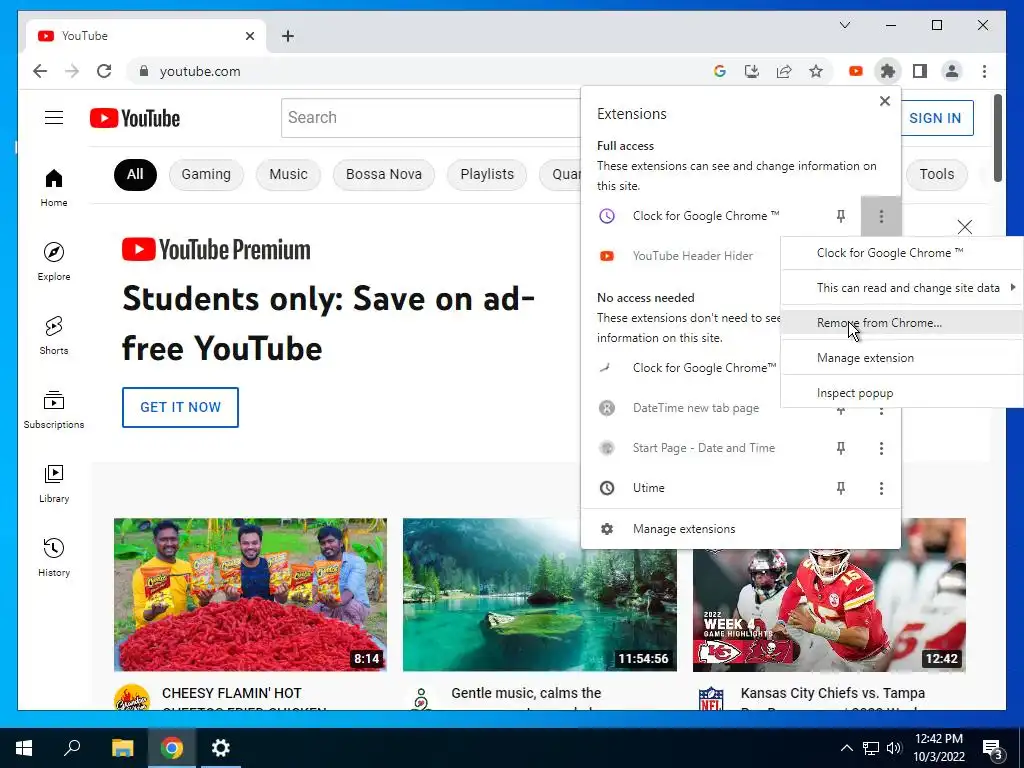Open Settings from the taskbar
The width and height of the screenshot is (1024, 768).
pos(221,748)
